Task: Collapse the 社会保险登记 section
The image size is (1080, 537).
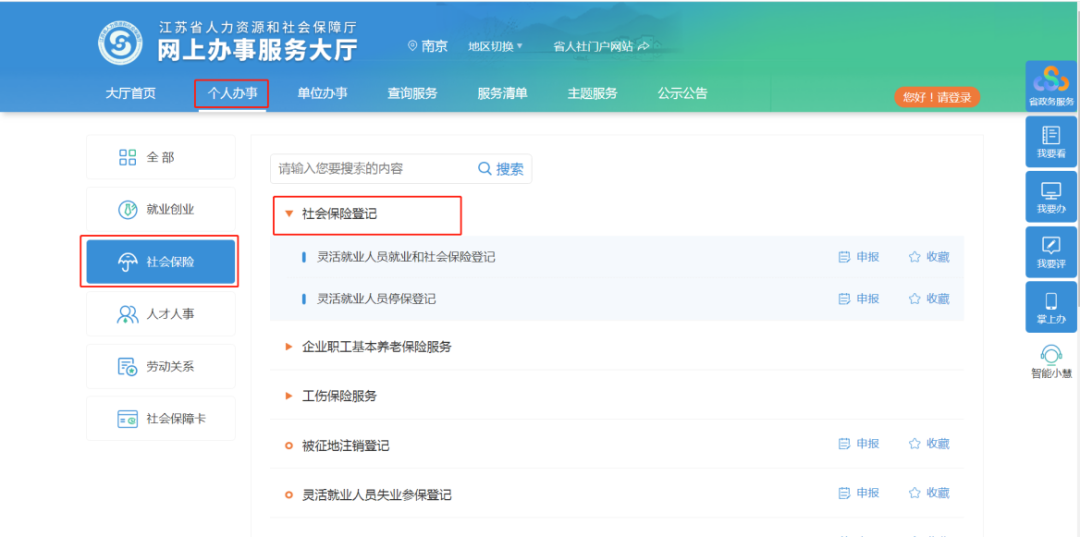Action: 289,214
